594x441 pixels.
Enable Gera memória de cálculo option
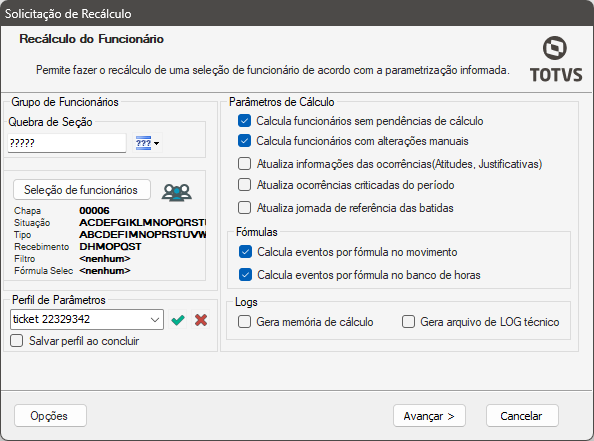coord(244,322)
